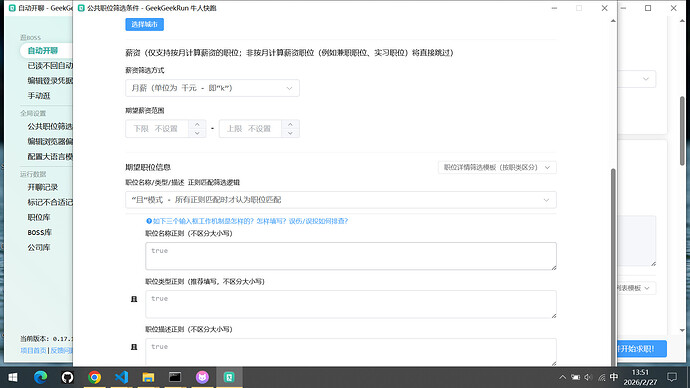Image resolution: width=690 pixels, height=388 pixels.
Task: Click the 选择城市 button
Action: (144, 24)
